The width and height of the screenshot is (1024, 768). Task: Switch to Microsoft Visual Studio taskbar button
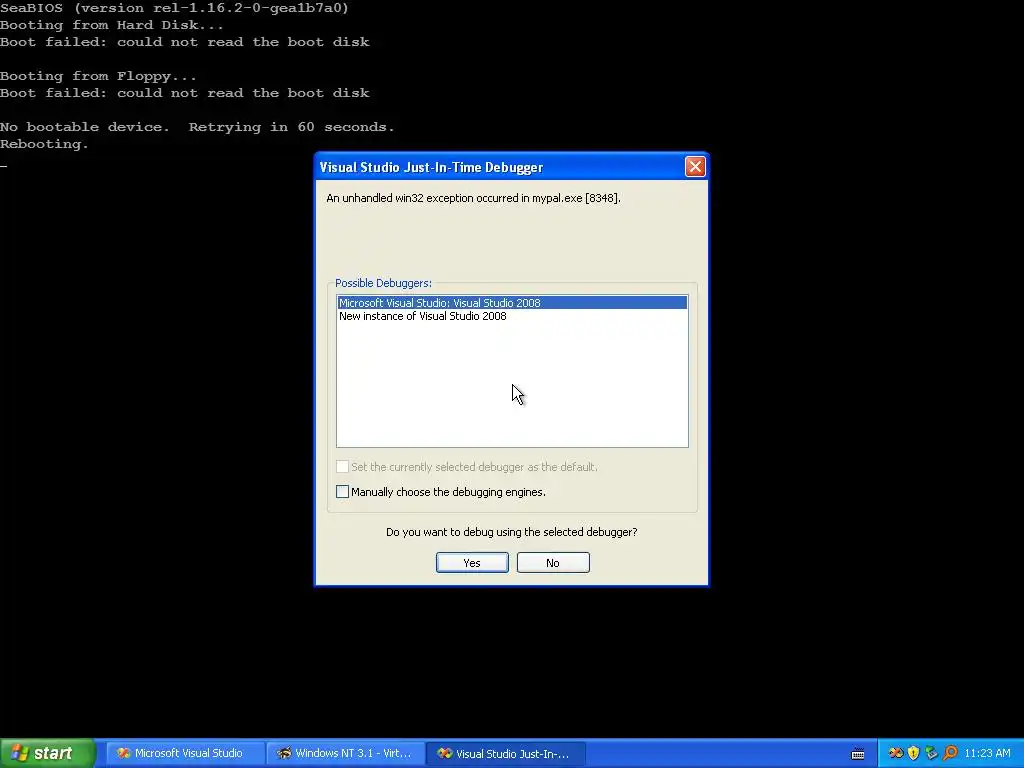pyautogui.click(x=184, y=753)
